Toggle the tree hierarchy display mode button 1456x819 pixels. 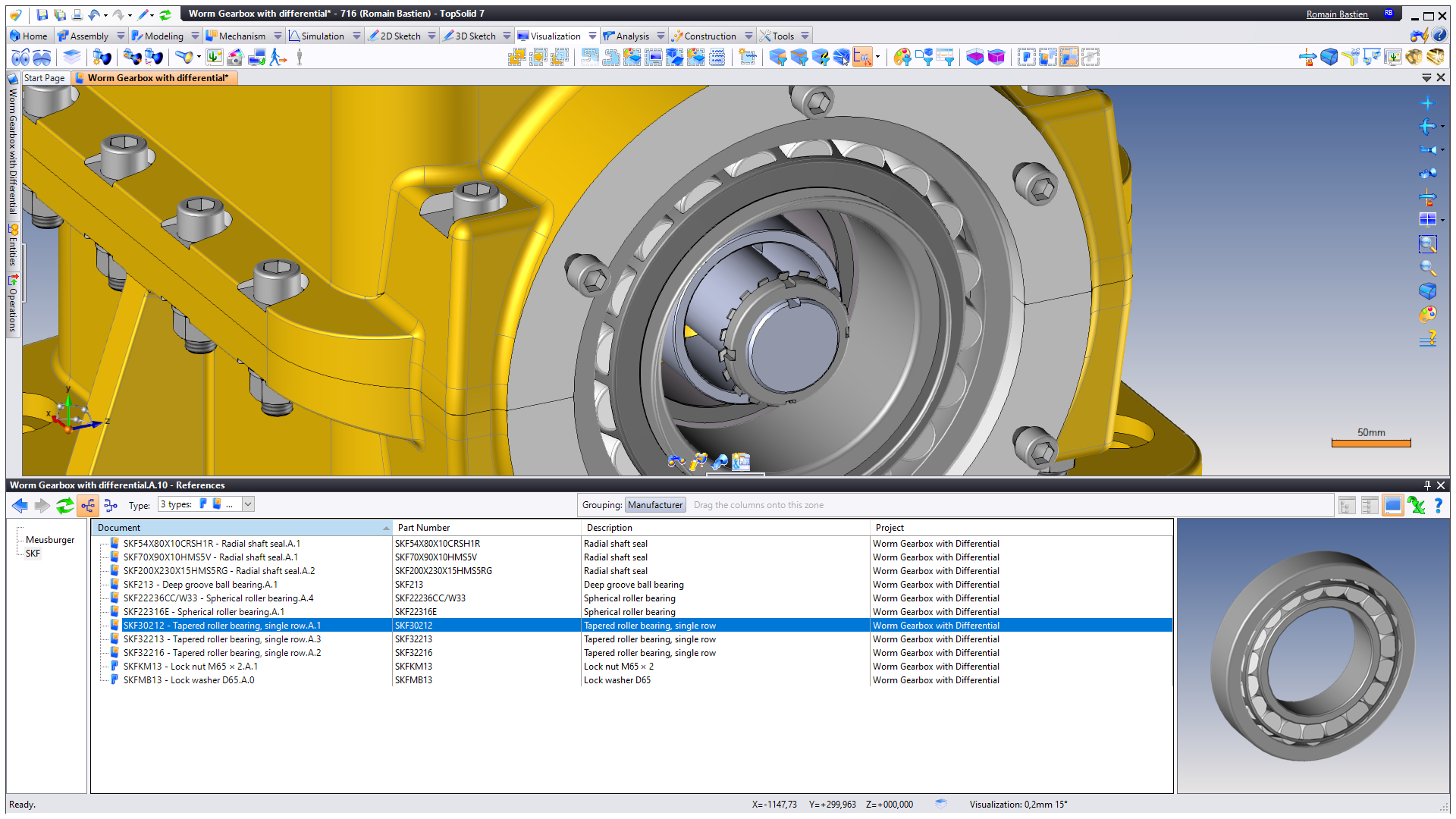88,505
